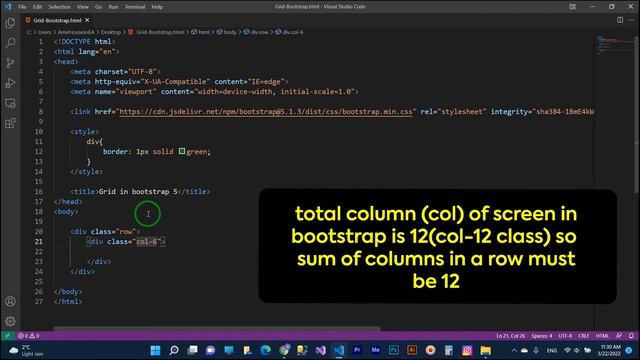Open the Remote Explorer view

[10, 103]
